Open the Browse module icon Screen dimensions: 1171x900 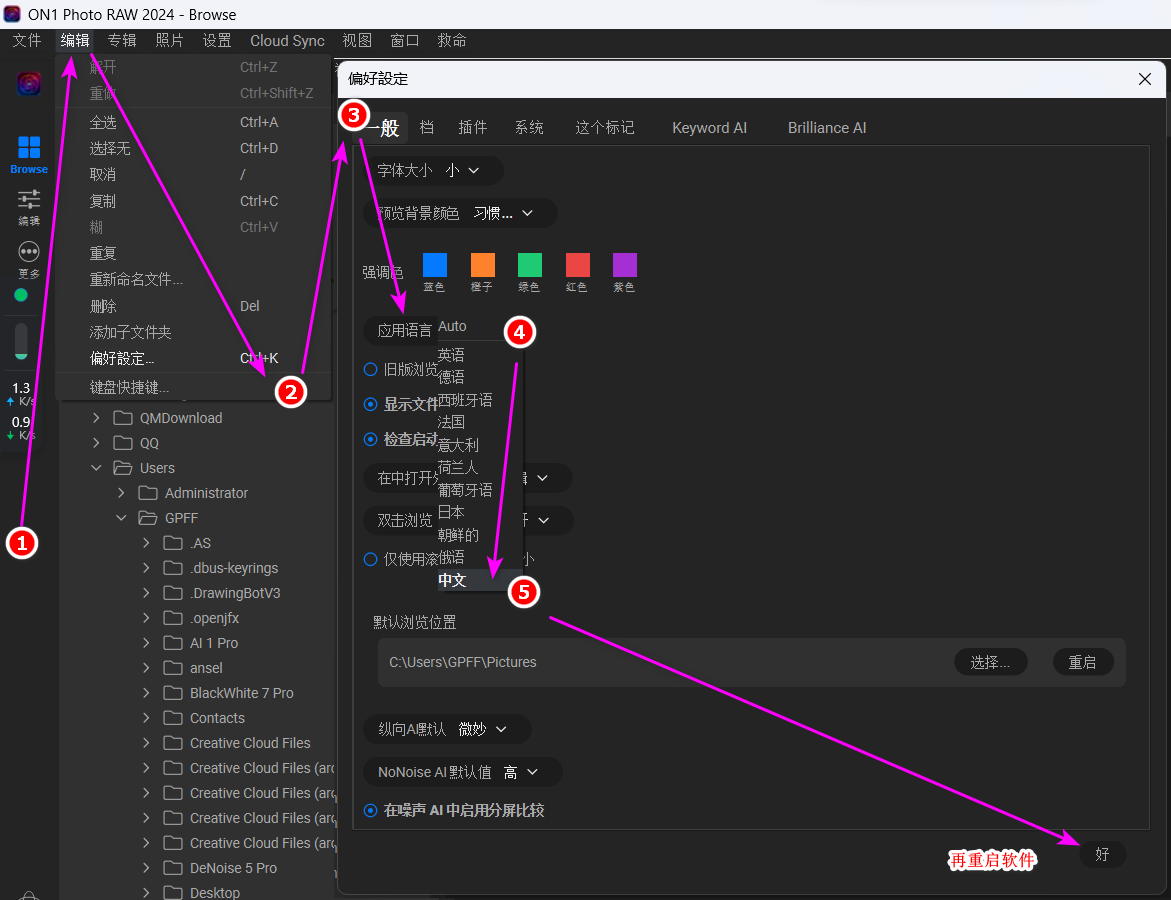28,147
